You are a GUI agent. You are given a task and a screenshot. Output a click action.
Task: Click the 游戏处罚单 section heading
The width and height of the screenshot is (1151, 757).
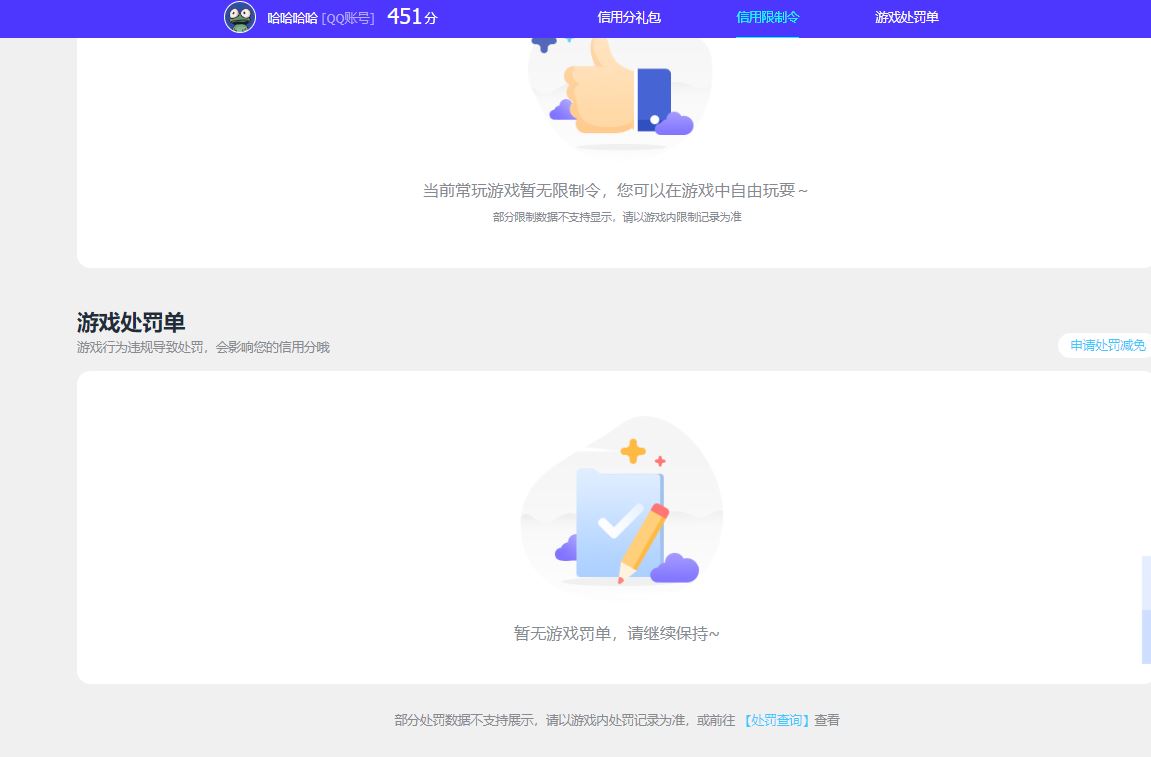click(x=131, y=322)
